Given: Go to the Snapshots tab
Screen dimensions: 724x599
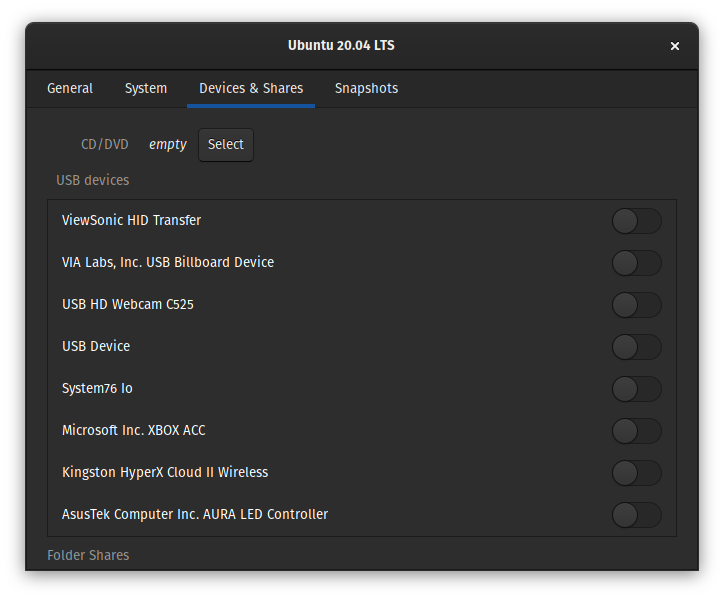Looking at the screenshot, I should pyautogui.click(x=366, y=89).
